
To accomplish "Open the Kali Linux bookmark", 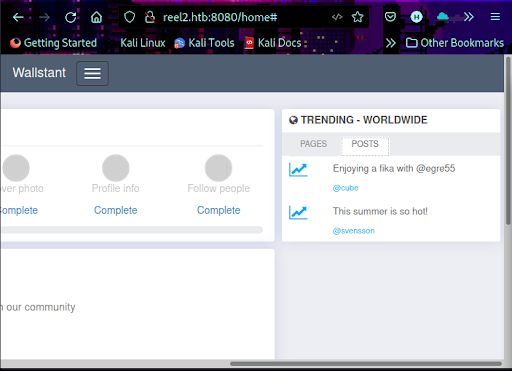I will click(143, 43).
